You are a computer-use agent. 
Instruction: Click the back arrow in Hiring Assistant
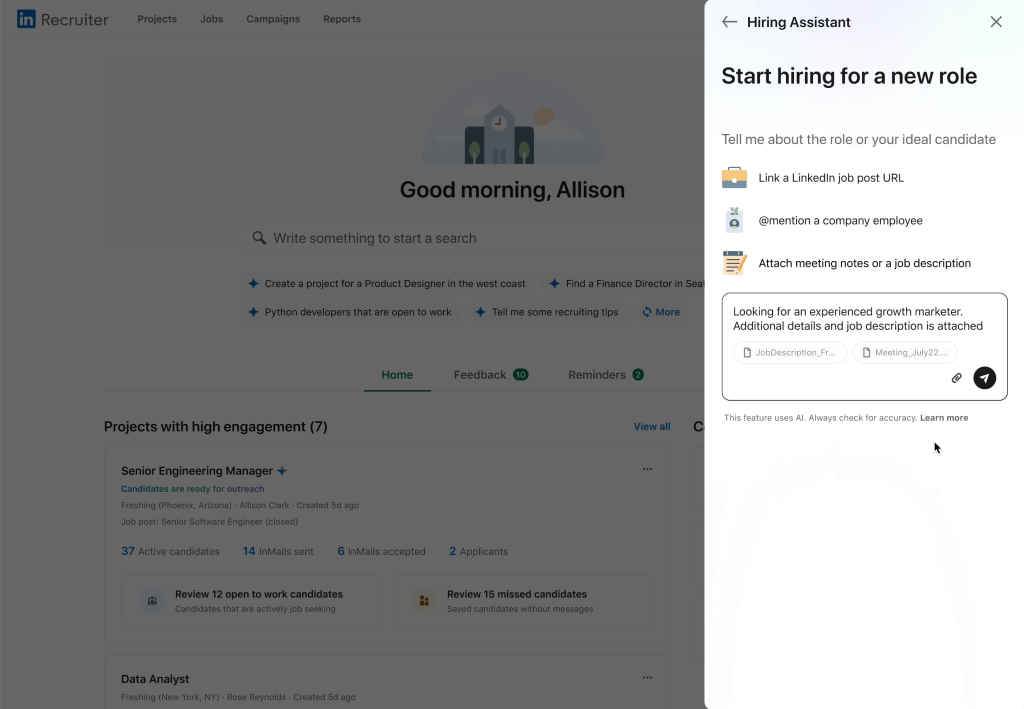(x=729, y=22)
